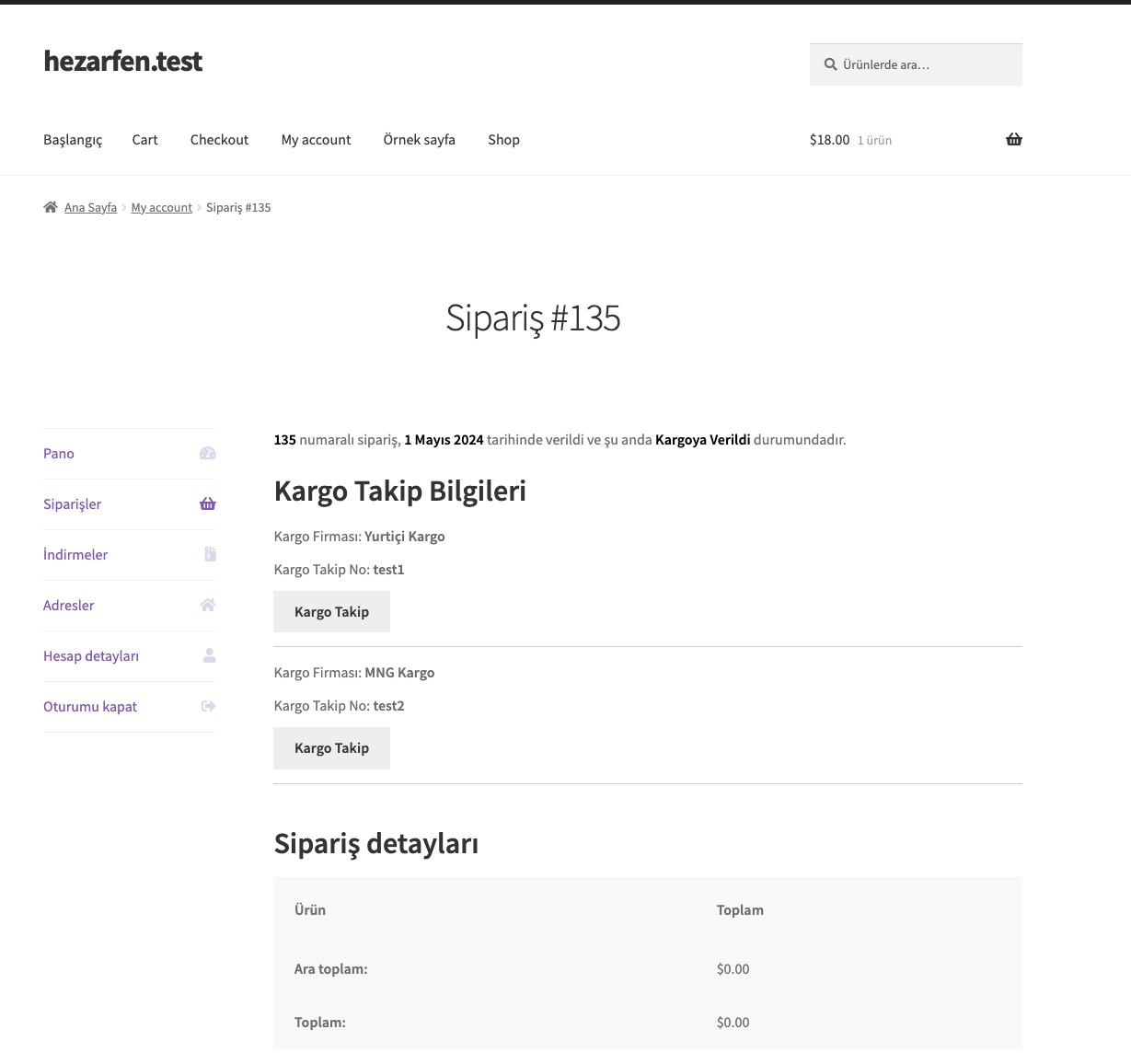1131x1064 pixels.
Task: Click the Oturumu kapat sign-out icon
Action: point(208,706)
